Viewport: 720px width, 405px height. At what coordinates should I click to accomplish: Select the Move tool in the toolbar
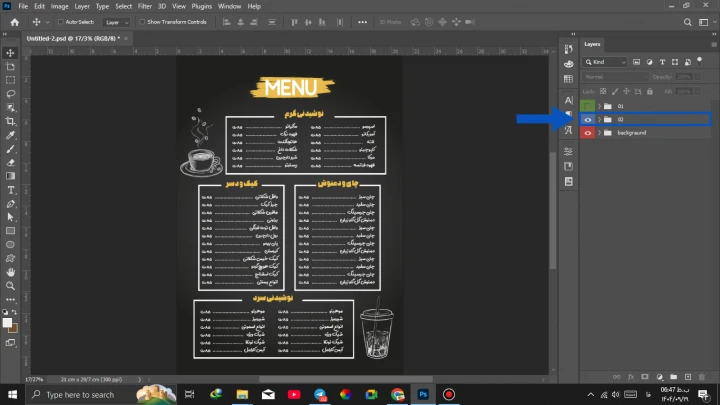(10, 52)
